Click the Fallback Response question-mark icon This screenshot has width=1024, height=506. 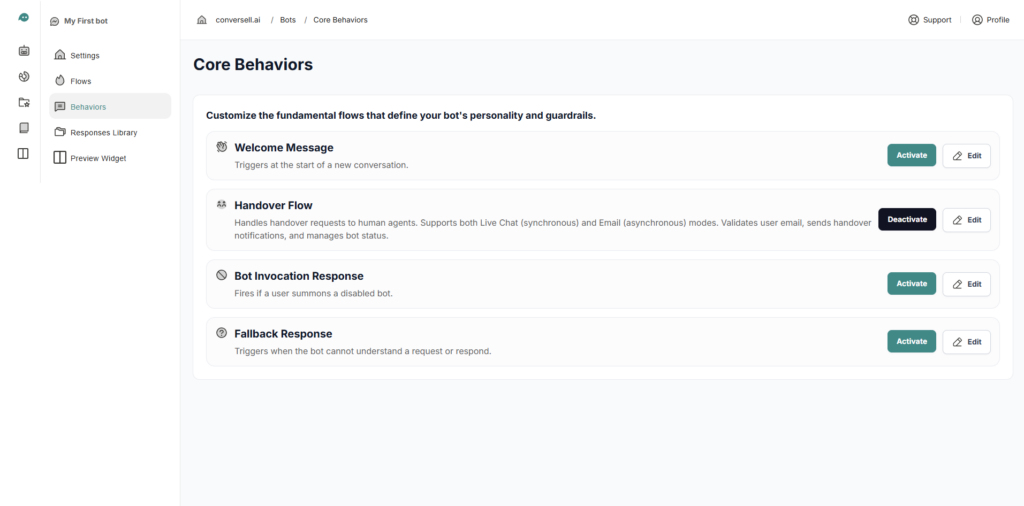(222, 333)
